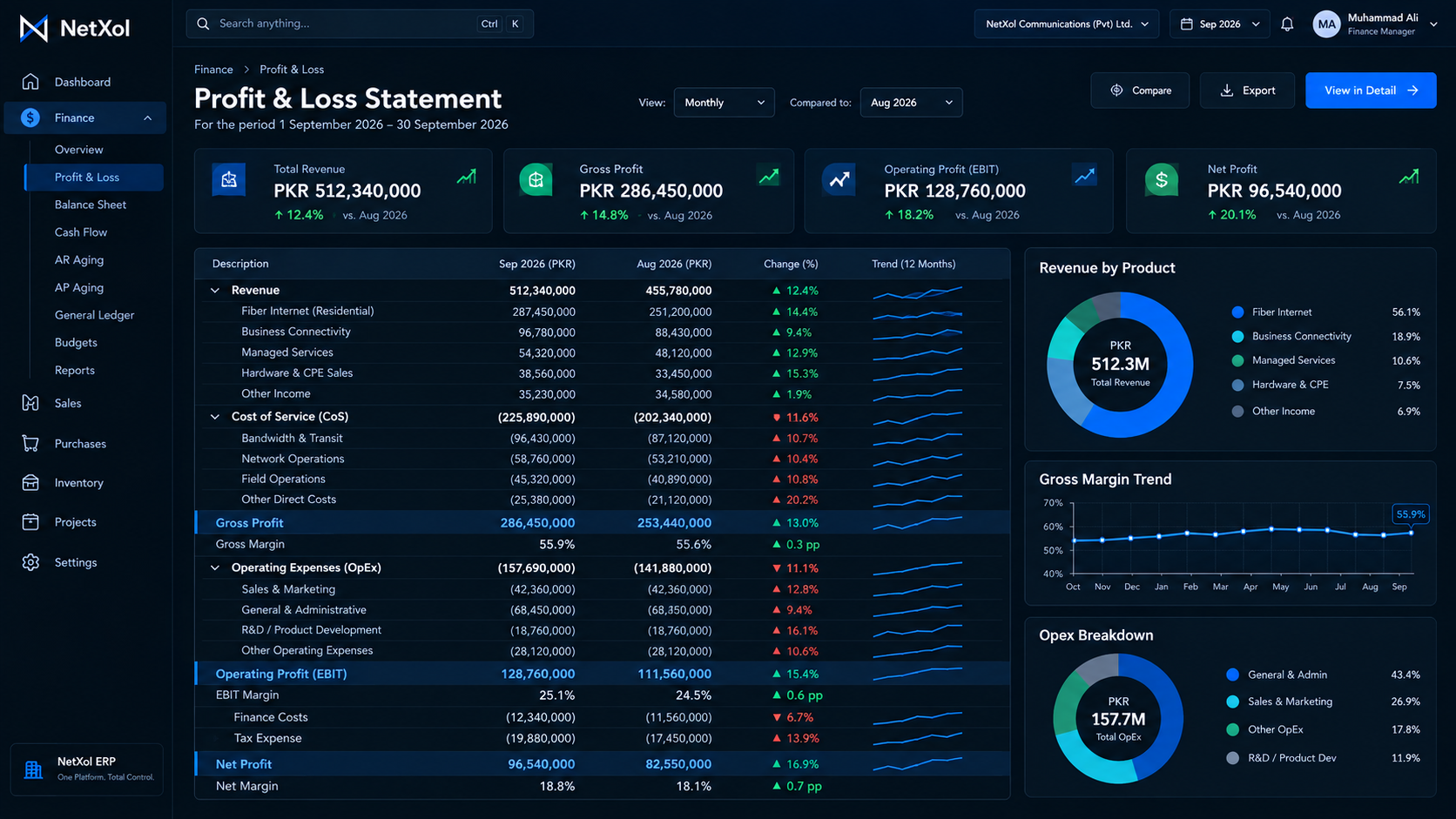Open the Budgets page

[x=76, y=343]
